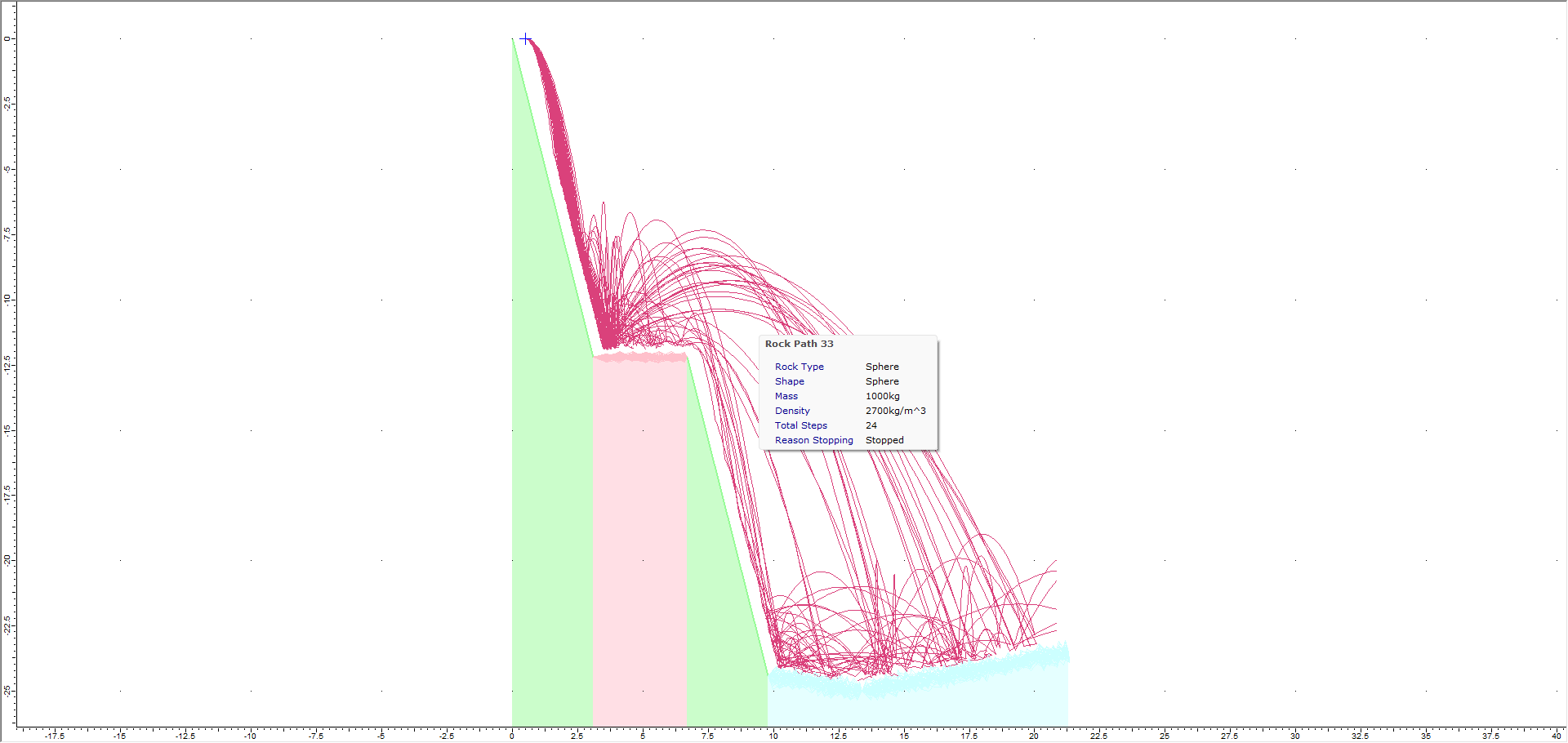Click the -12.5 tick on vertical axis
The image size is (1568, 743).
tap(7, 364)
